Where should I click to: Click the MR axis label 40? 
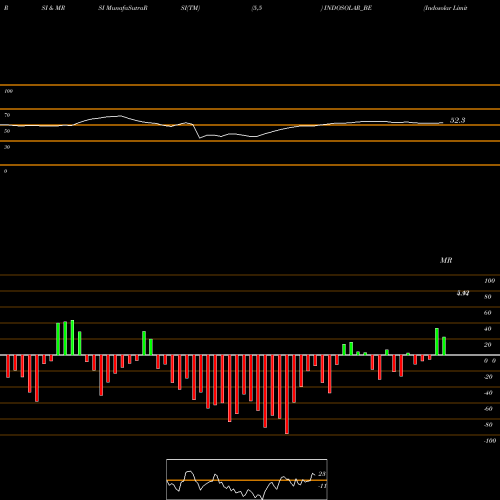pos(488,329)
